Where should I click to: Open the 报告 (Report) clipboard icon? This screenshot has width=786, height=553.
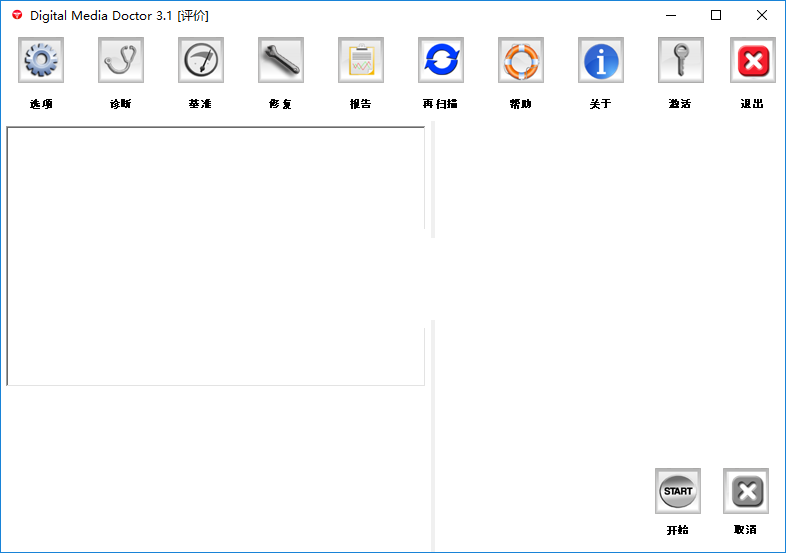(x=361, y=61)
